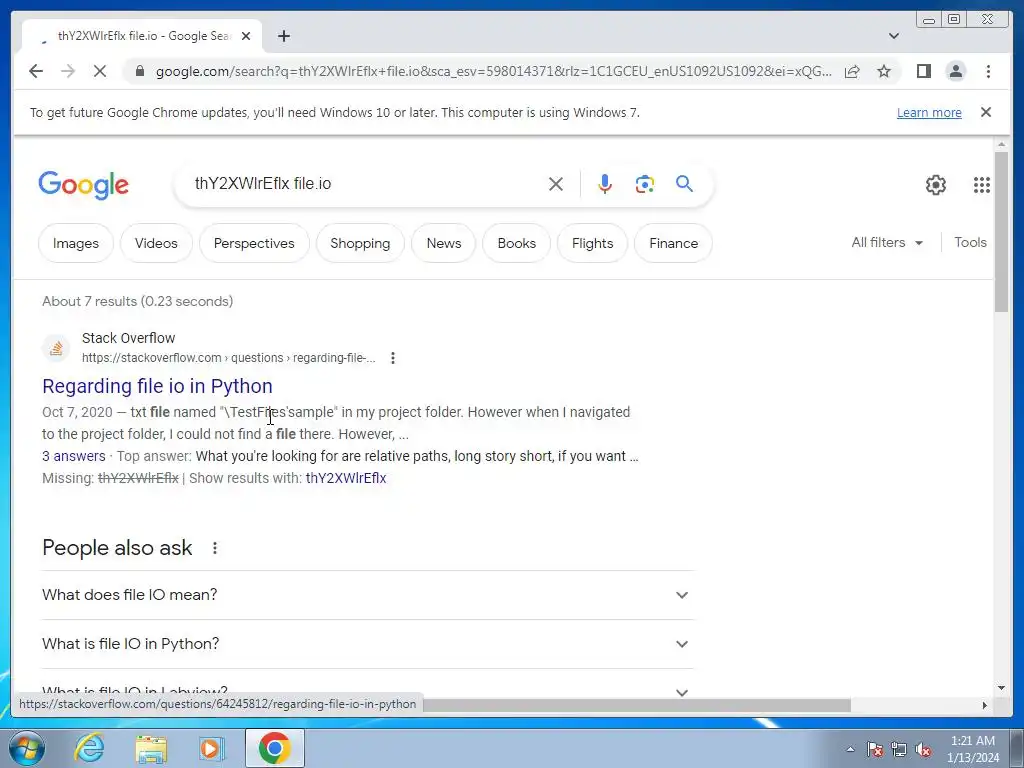The image size is (1024, 768).
Task: Go back with the browser back arrow
Action: (36, 71)
